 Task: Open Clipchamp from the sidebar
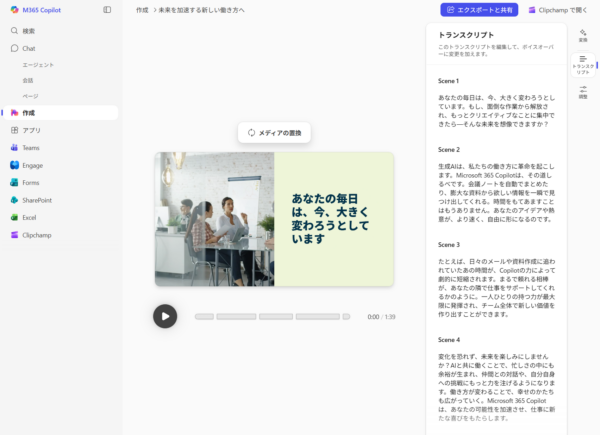36,234
